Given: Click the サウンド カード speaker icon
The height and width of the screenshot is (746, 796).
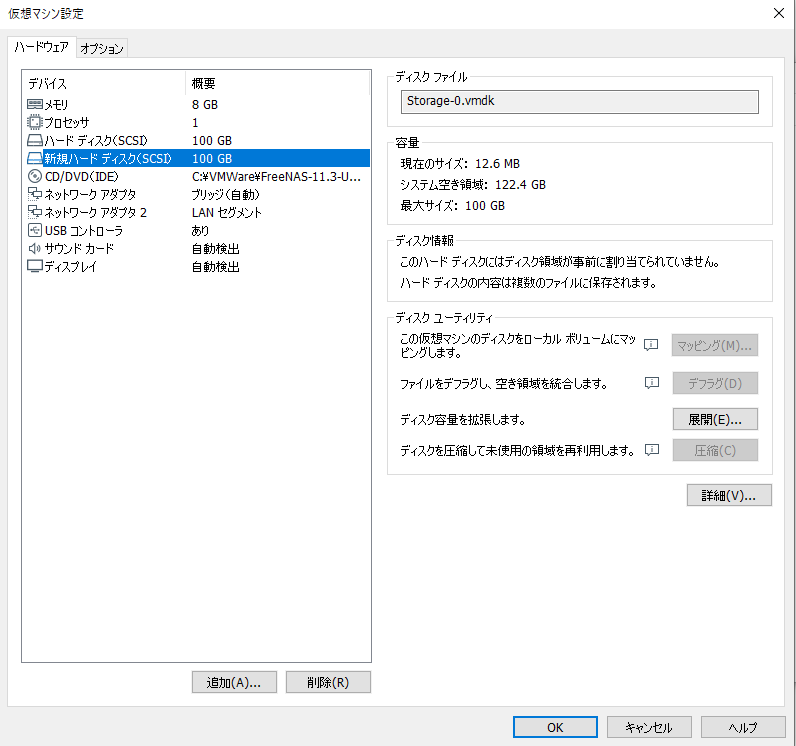Looking at the screenshot, I should (35, 249).
